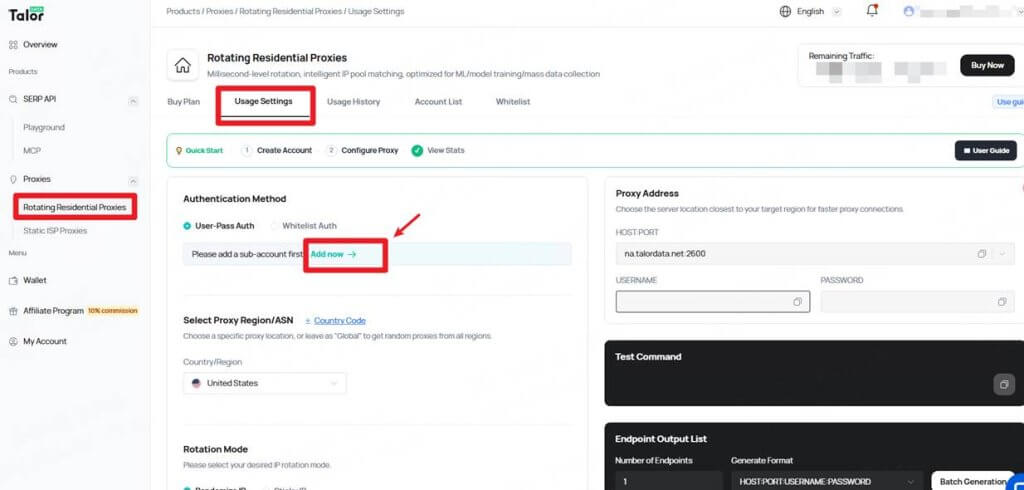Collapse the Proxies section
The width and height of the screenshot is (1024, 490).
133,181
